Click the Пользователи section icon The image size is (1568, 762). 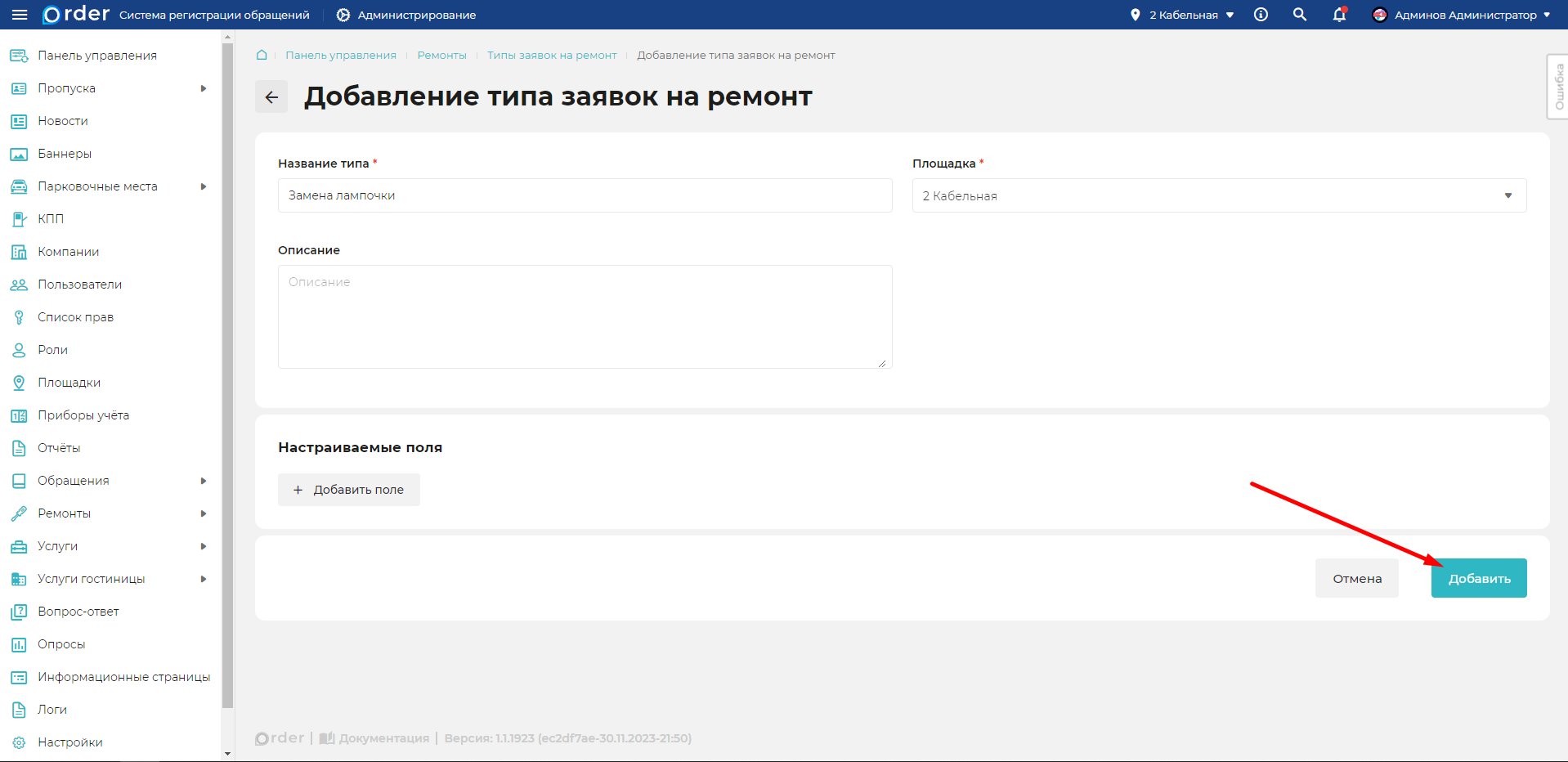tap(19, 284)
